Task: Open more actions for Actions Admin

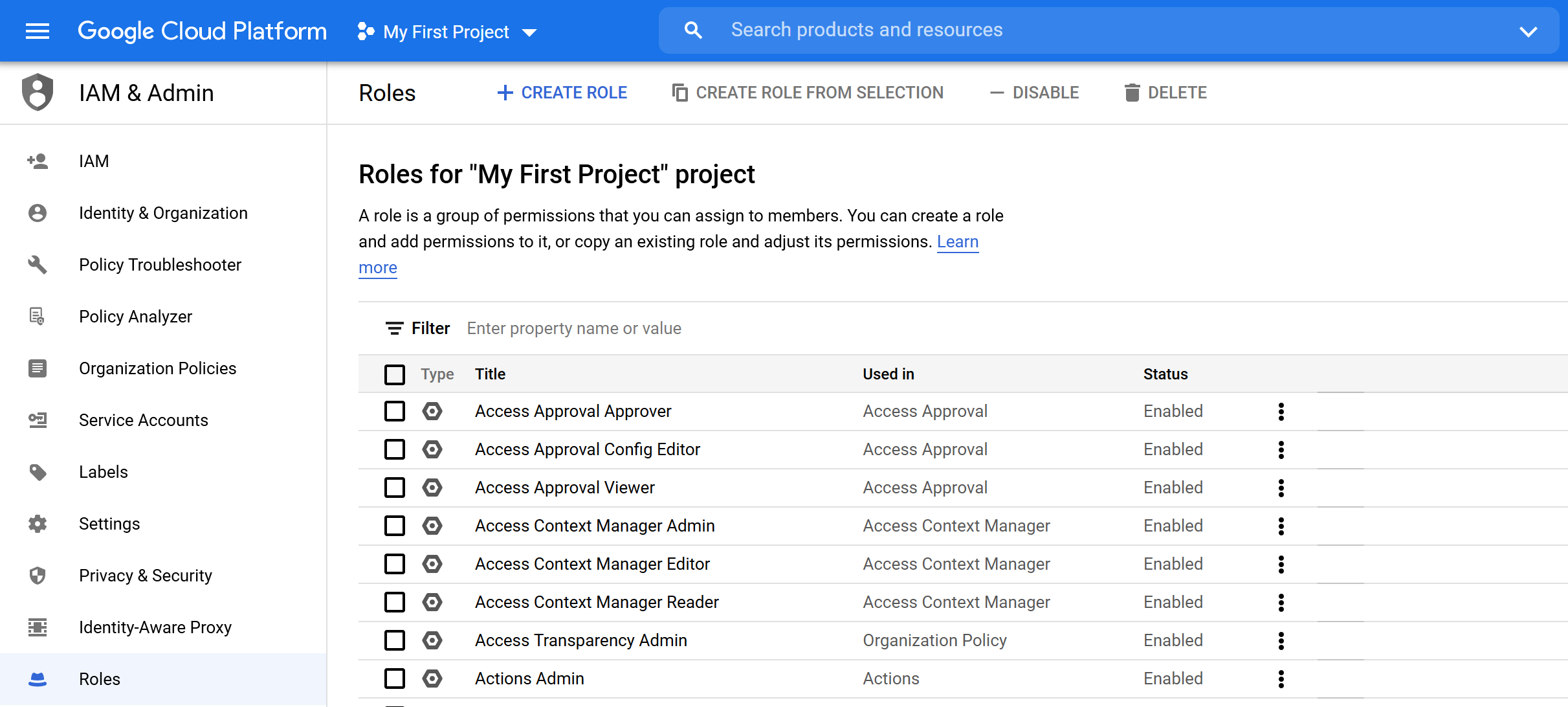Action: point(1281,679)
